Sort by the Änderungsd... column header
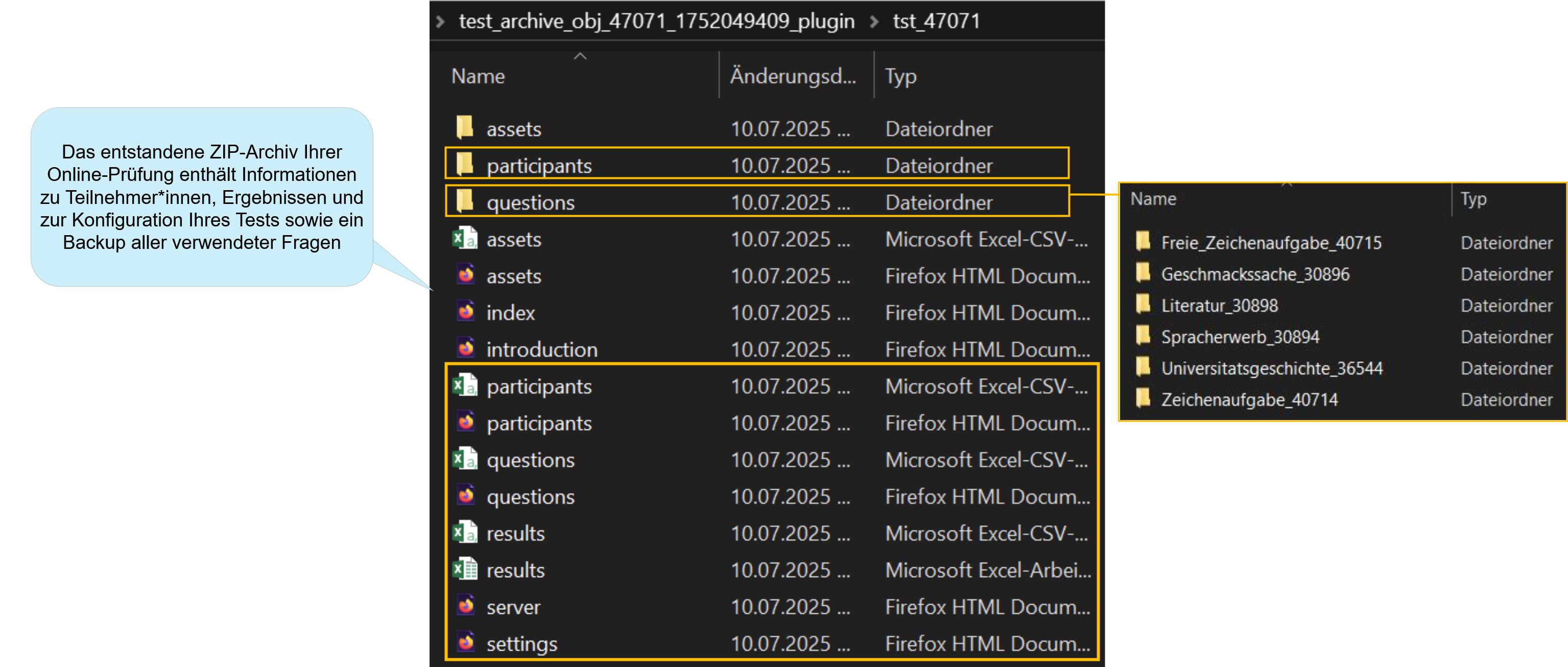Screen dimensions: 1568x667 coord(793,76)
